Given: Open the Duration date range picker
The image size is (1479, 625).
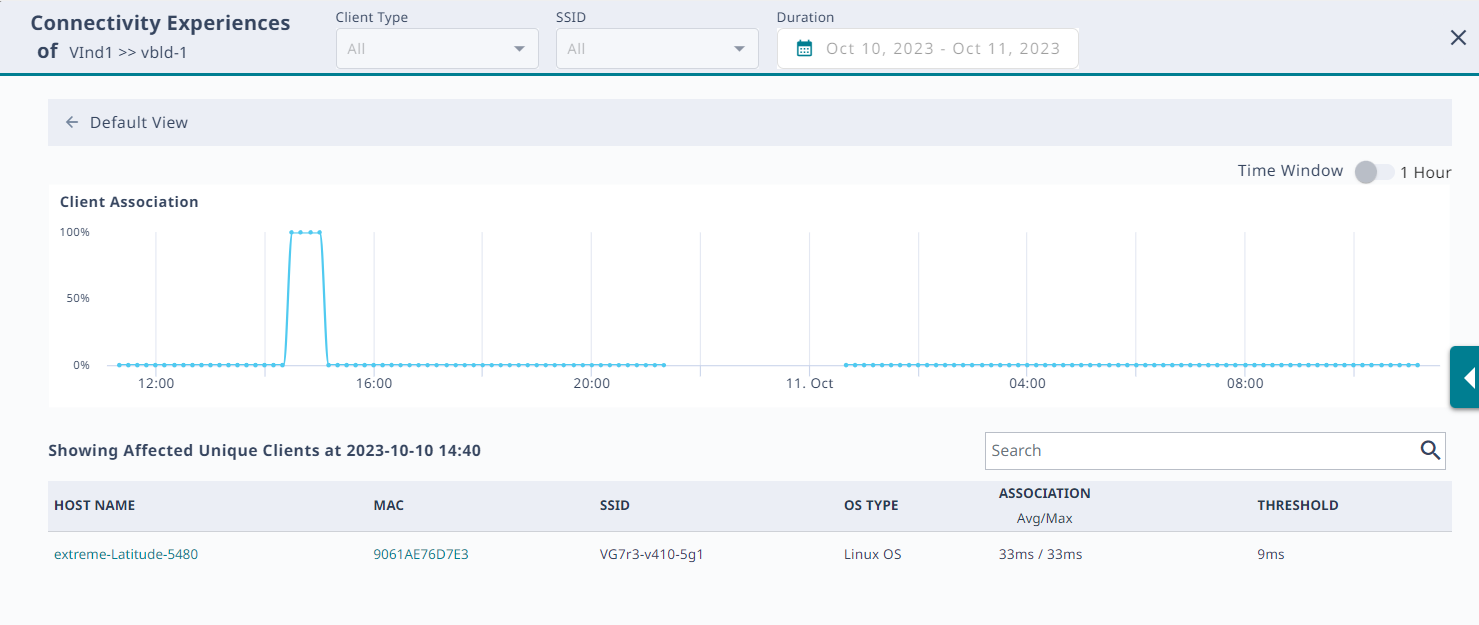Looking at the screenshot, I should point(941,48).
